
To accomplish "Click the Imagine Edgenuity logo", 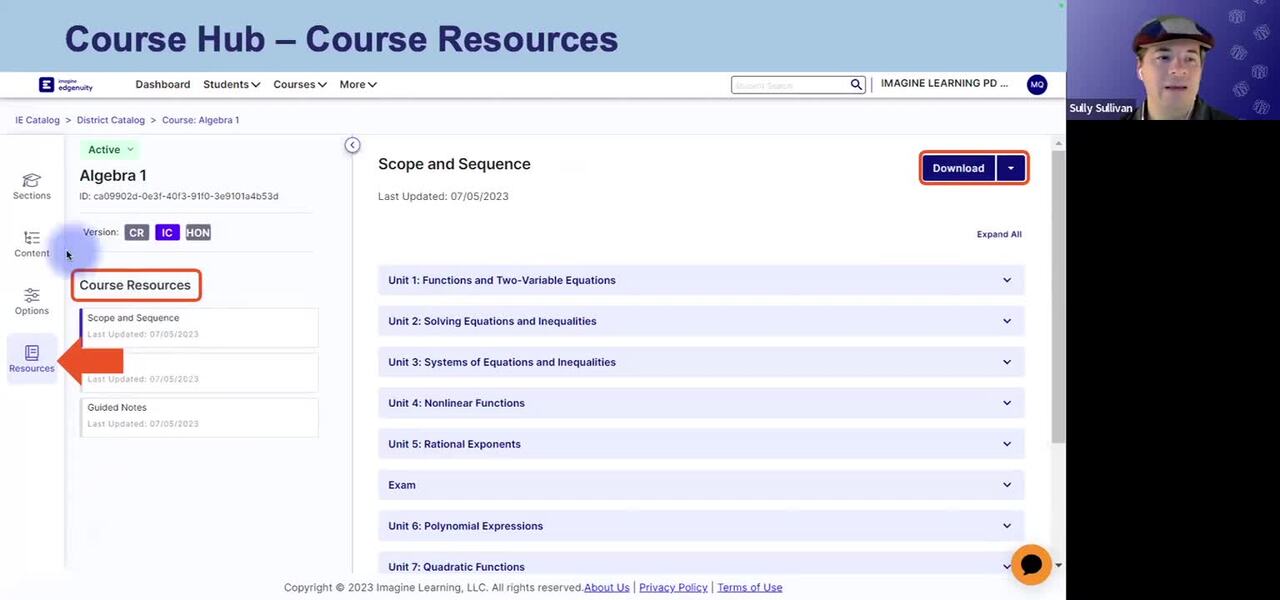I will tap(66, 85).
